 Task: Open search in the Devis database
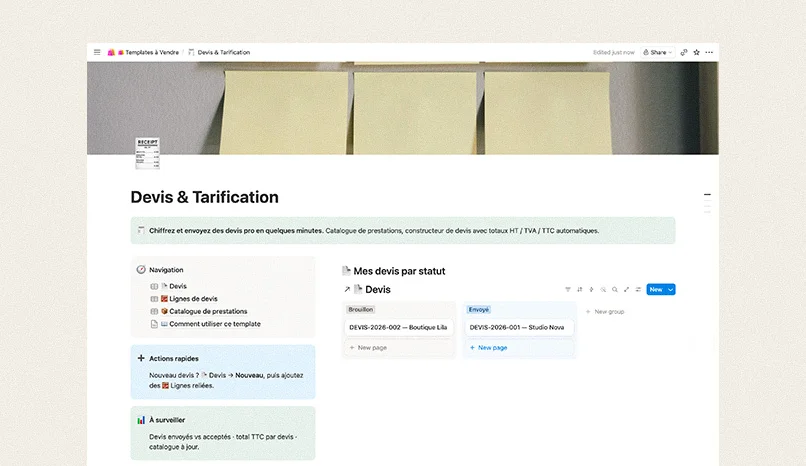tap(615, 290)
